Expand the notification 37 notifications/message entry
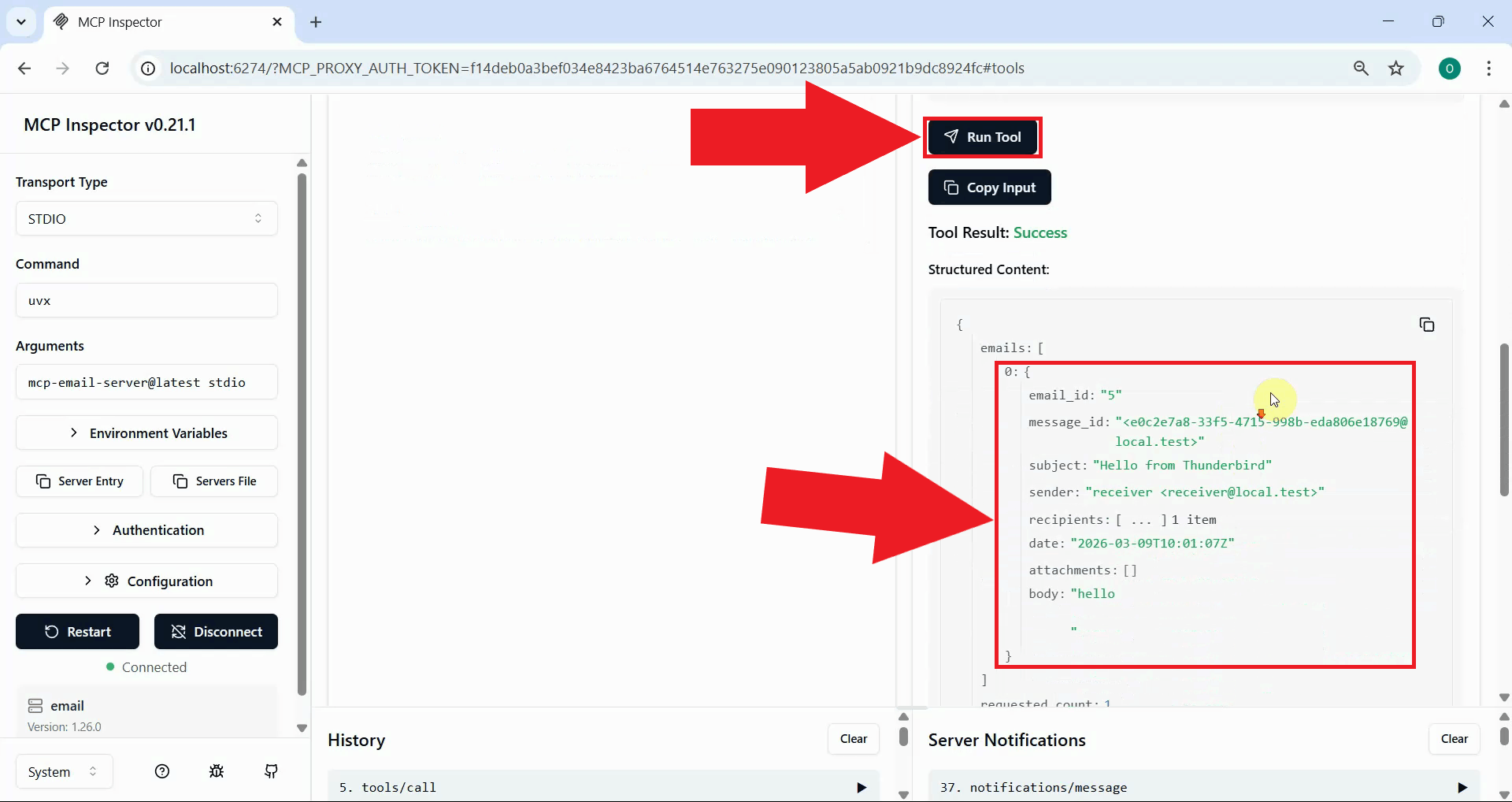Screen dimensions: 1512x802 1462,786
